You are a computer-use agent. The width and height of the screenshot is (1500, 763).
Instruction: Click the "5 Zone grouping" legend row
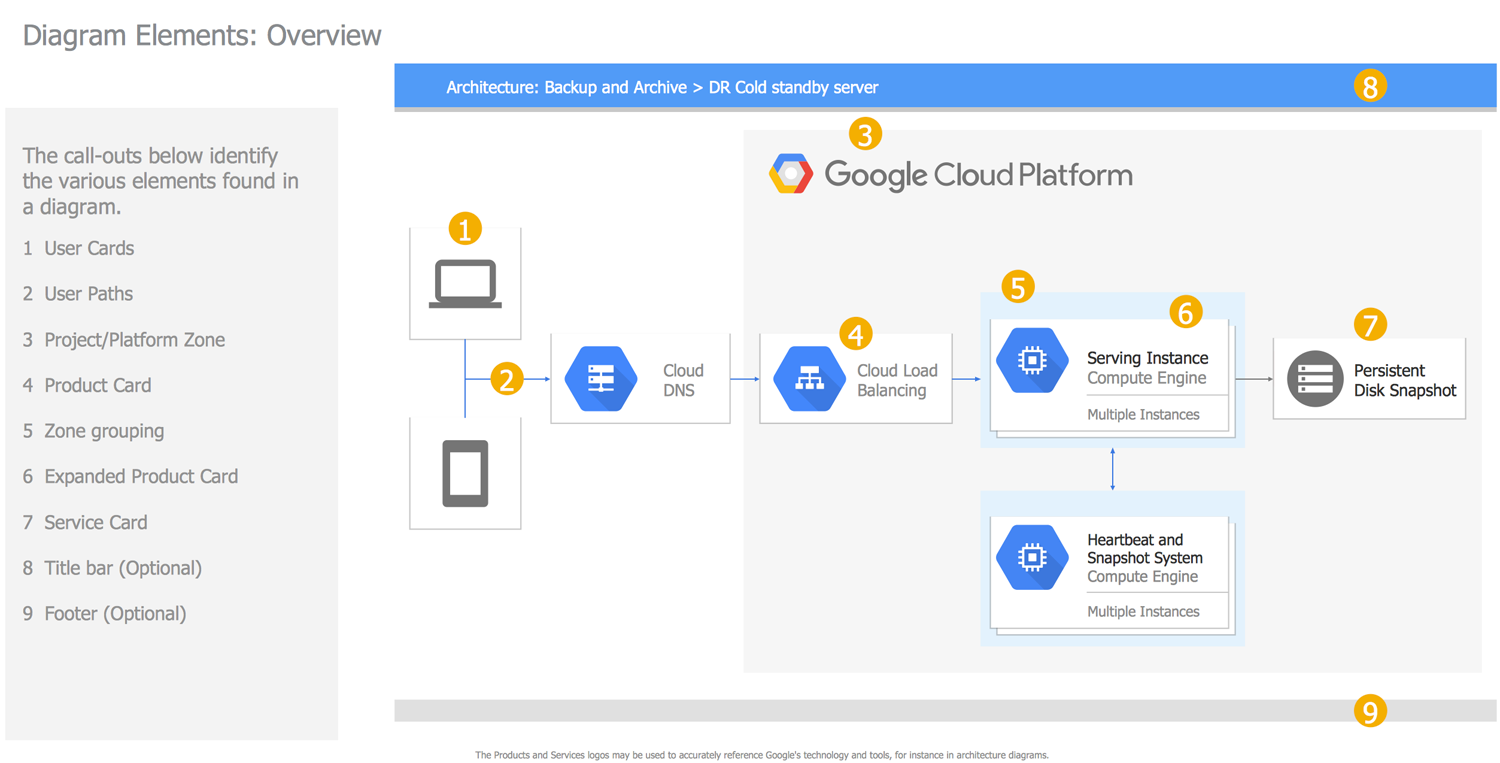point(93,431)
